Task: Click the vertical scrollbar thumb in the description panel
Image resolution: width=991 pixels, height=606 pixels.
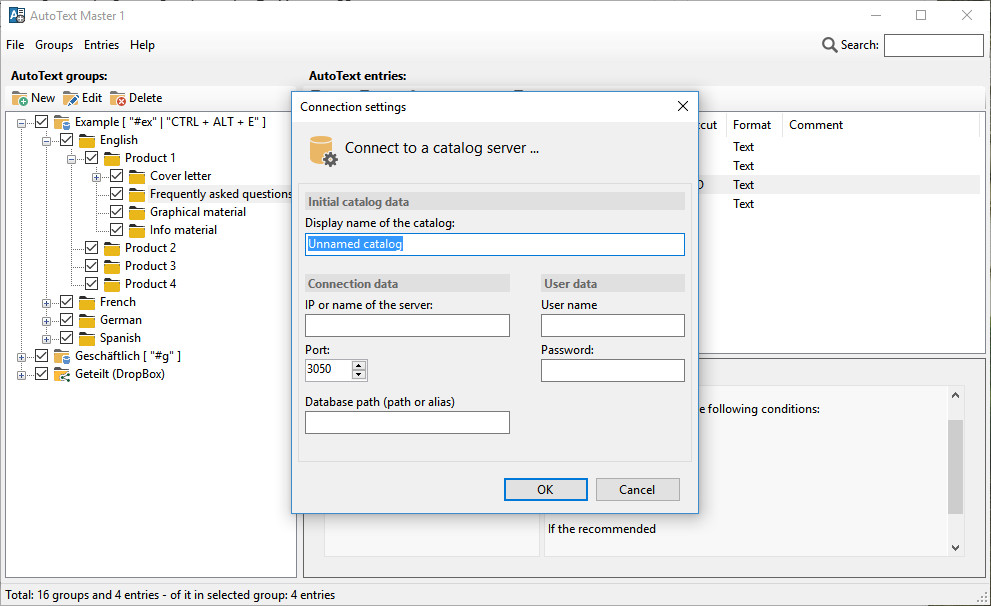Action: click(x=955, y=466)
